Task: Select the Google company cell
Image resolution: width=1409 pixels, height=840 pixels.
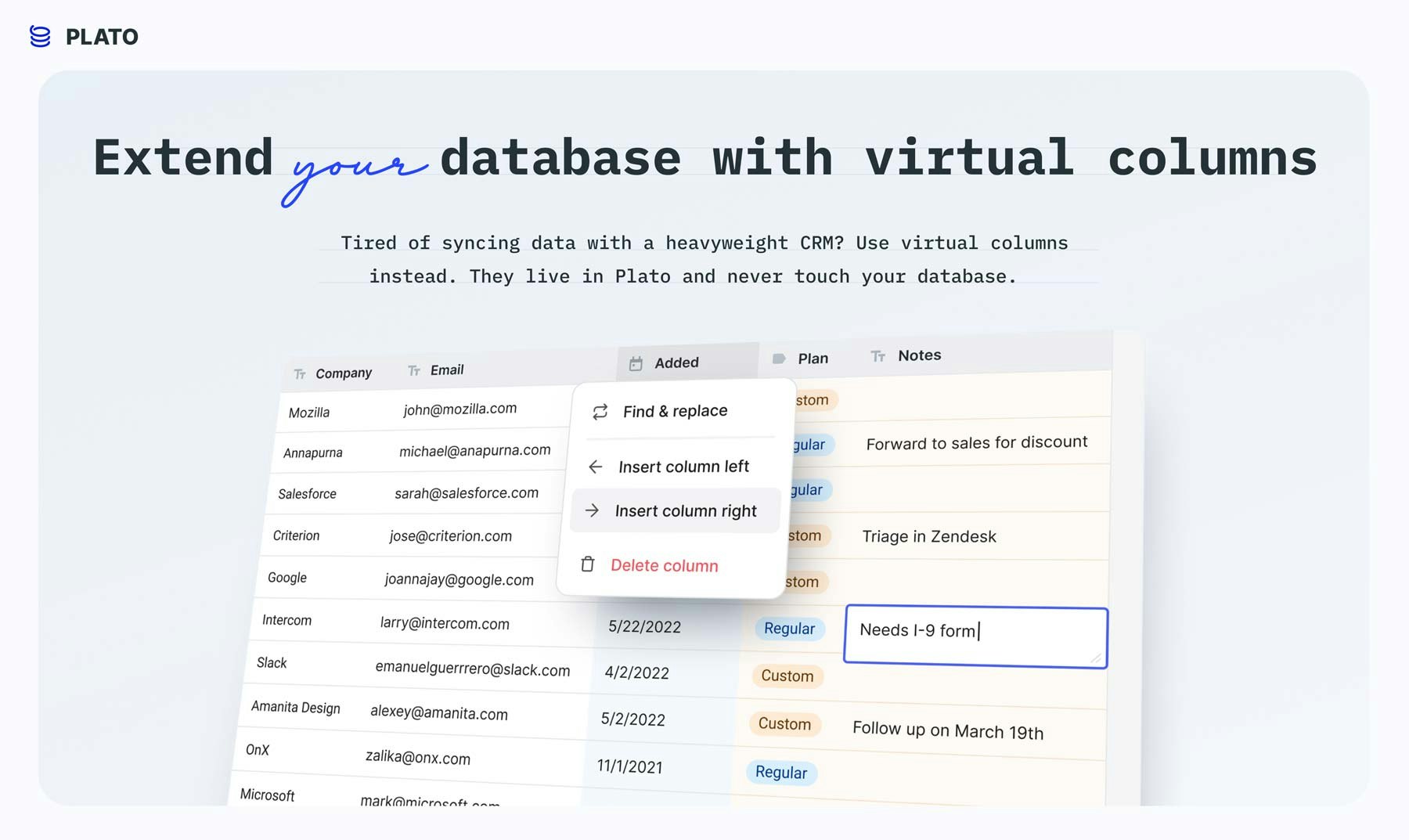Action: (287, 578)
